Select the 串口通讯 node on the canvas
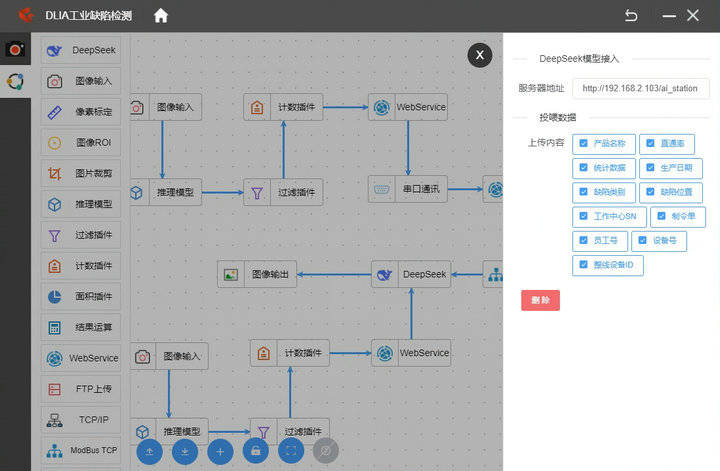 pyautogui.click(x=408, y=189)
